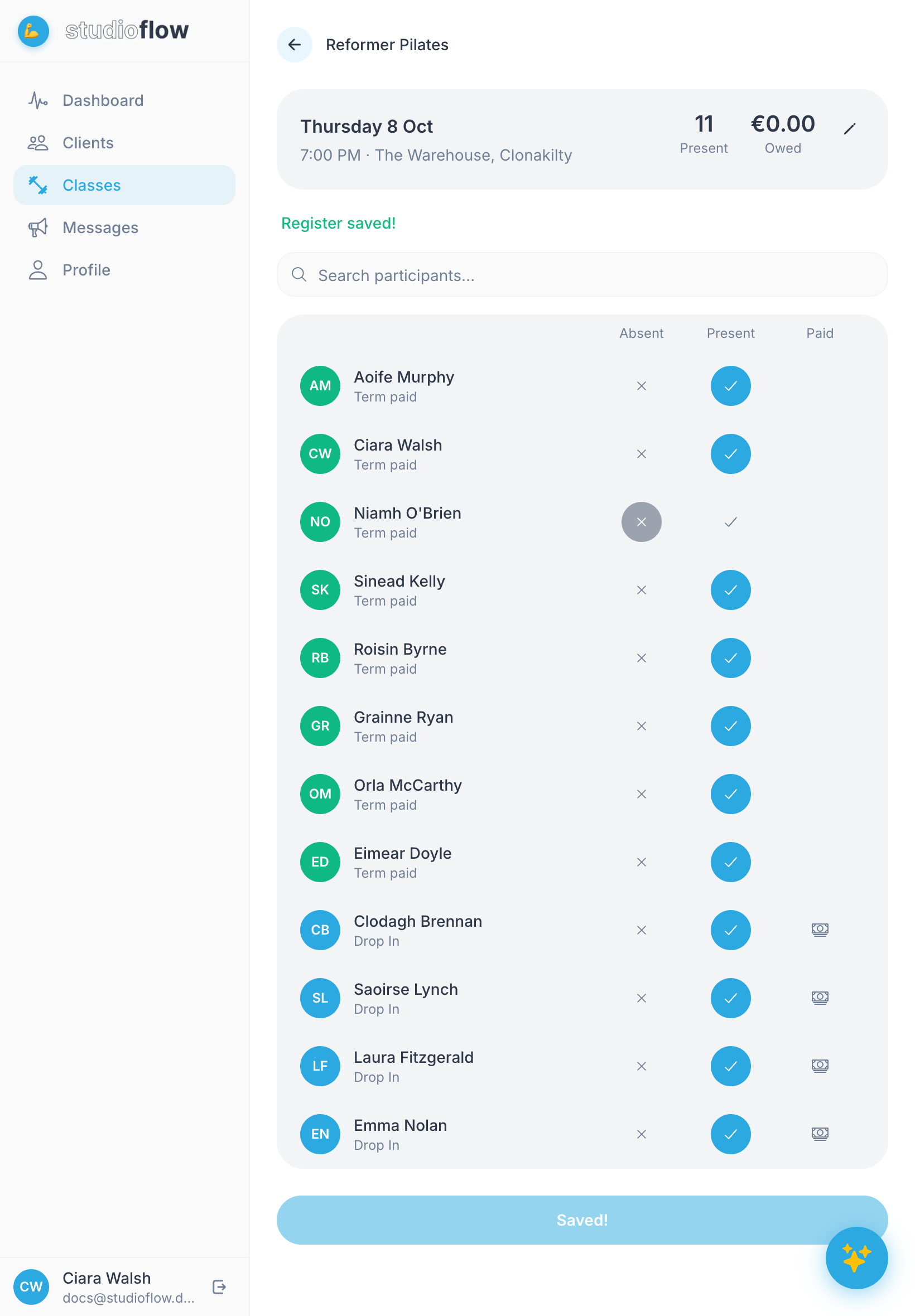This screenshot has height=1316, width=915.
Task: Toggle Laura Fitzgerald's present checkmark
Action: tap(730, 1066)
